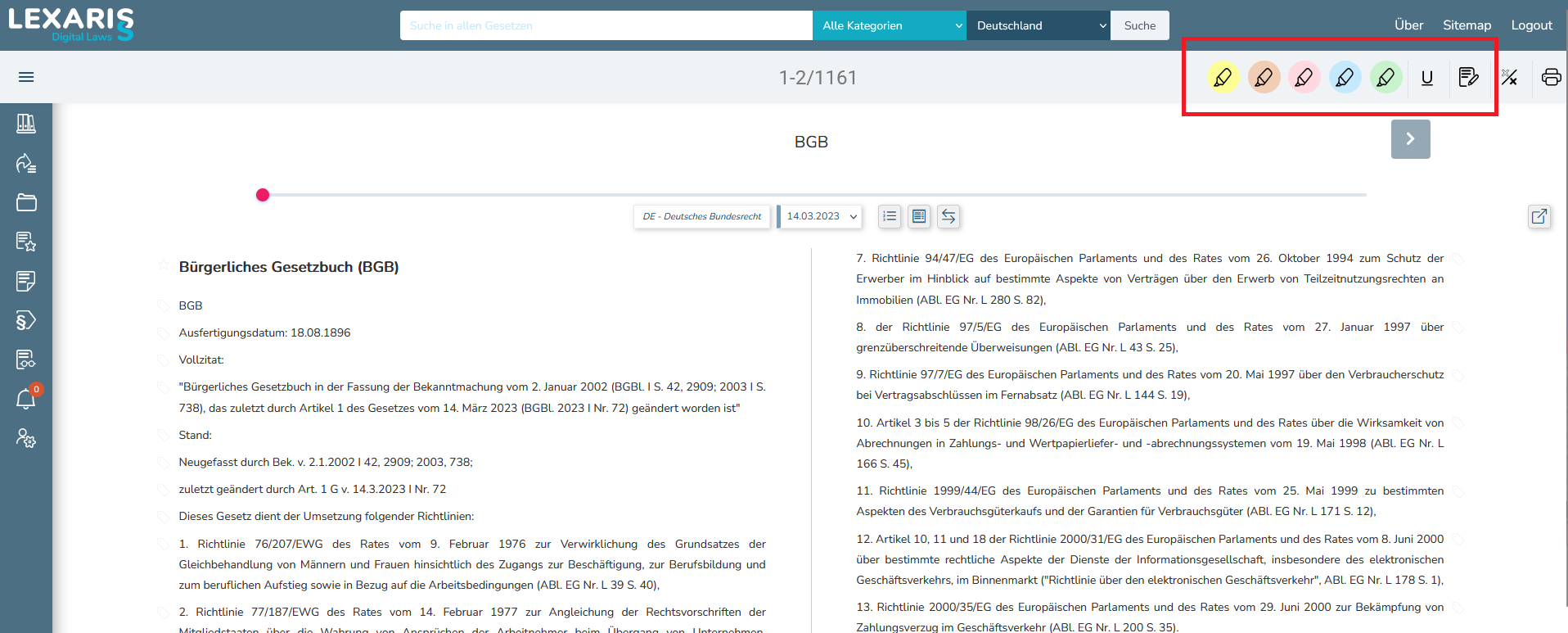Open the notifications bell icon

(x=26, y=399)
